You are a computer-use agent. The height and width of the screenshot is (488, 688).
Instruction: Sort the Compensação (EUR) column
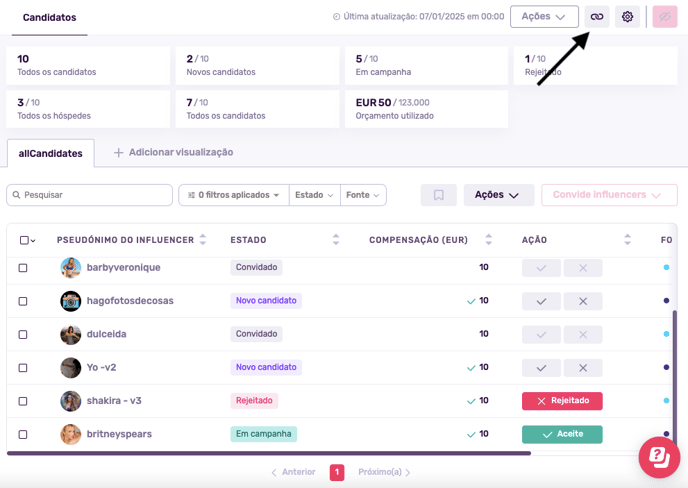[488, 240]
